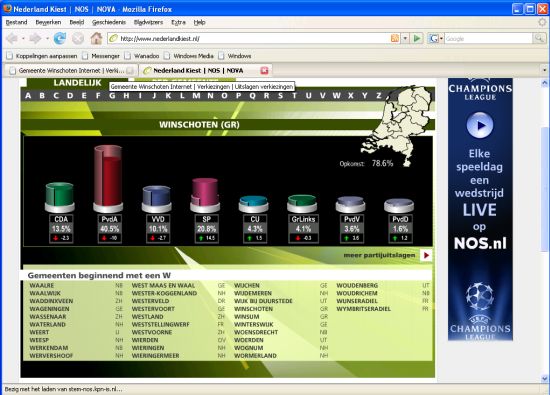
Task: Open the Windows bookmark
Action: pyautogui.click(x=235, y=56)
